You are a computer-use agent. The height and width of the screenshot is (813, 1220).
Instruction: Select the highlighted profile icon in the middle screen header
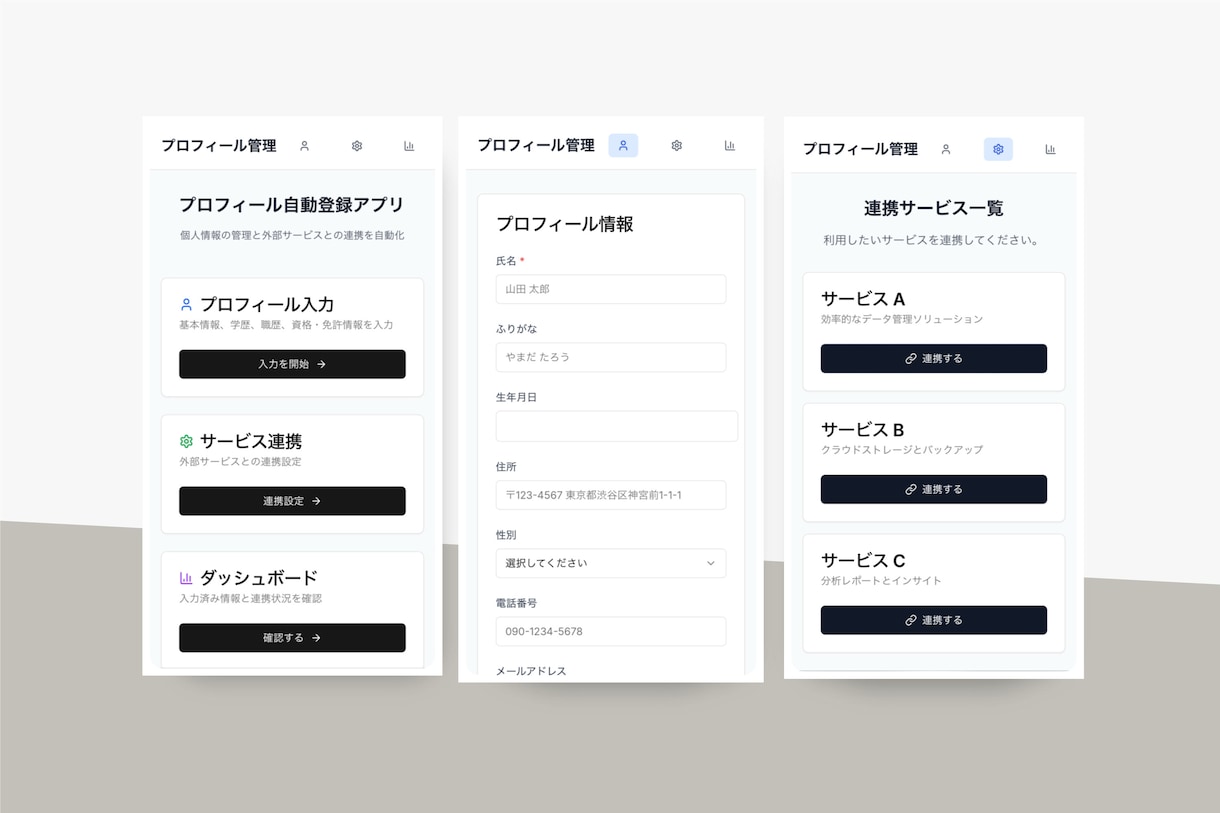click(x=623, y=145)
